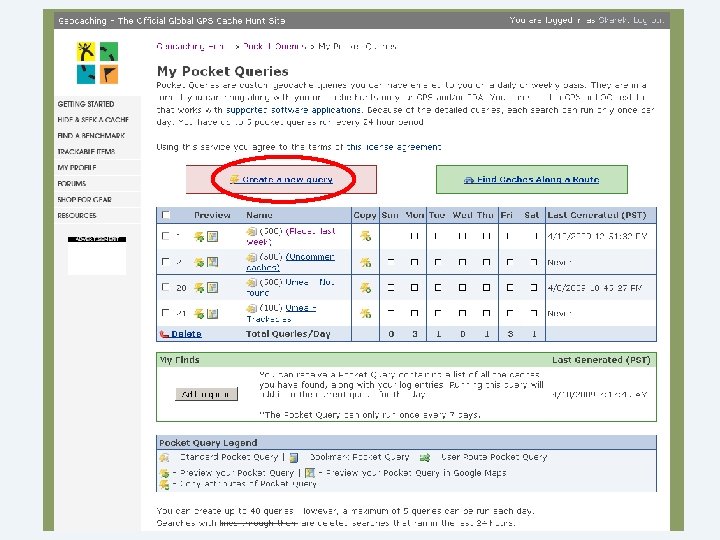Click the Pocket Queries breadcrumb link

pyautogui.click(x=274, y=46)
